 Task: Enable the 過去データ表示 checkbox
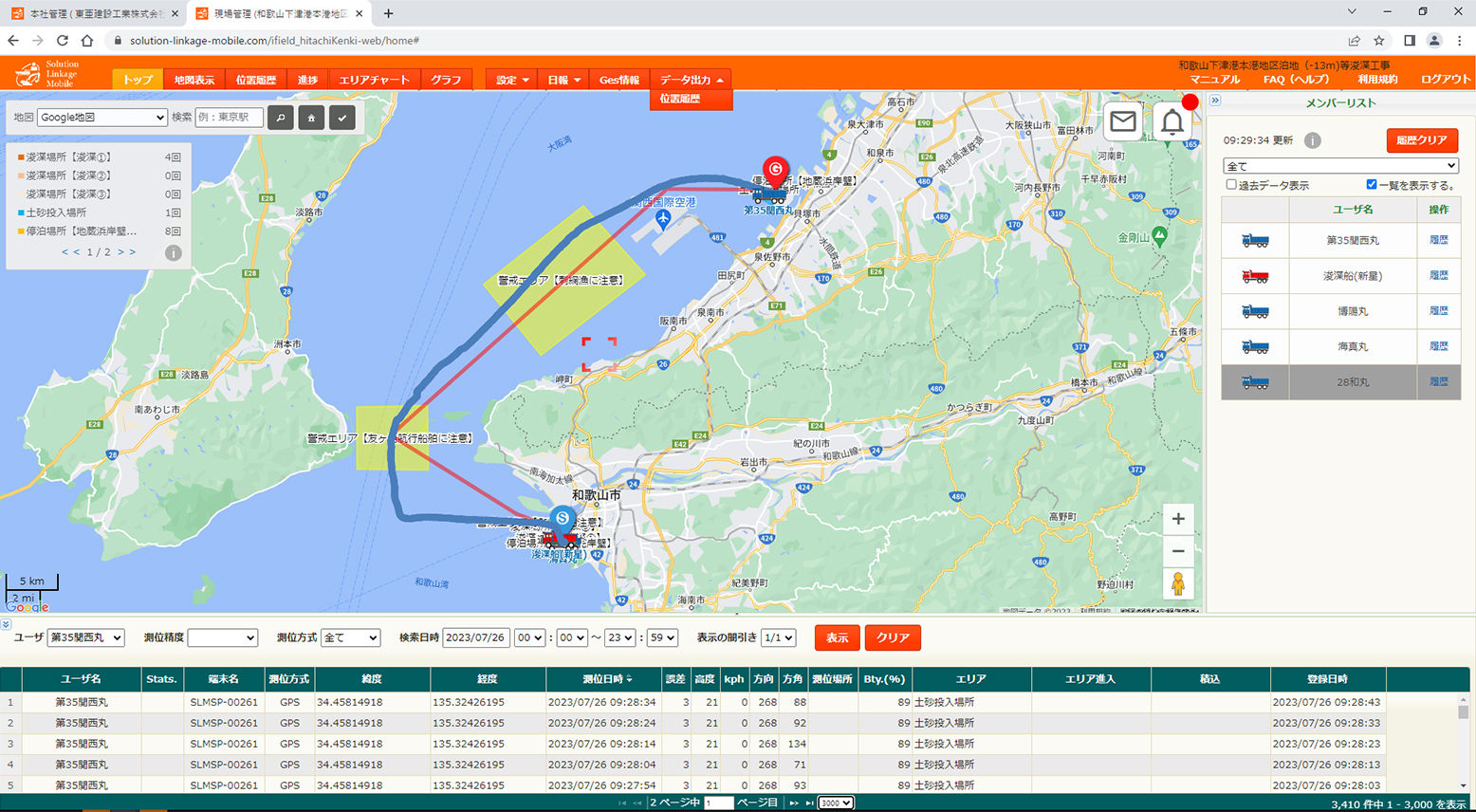pyautogui.click(x=1231, y=185)
